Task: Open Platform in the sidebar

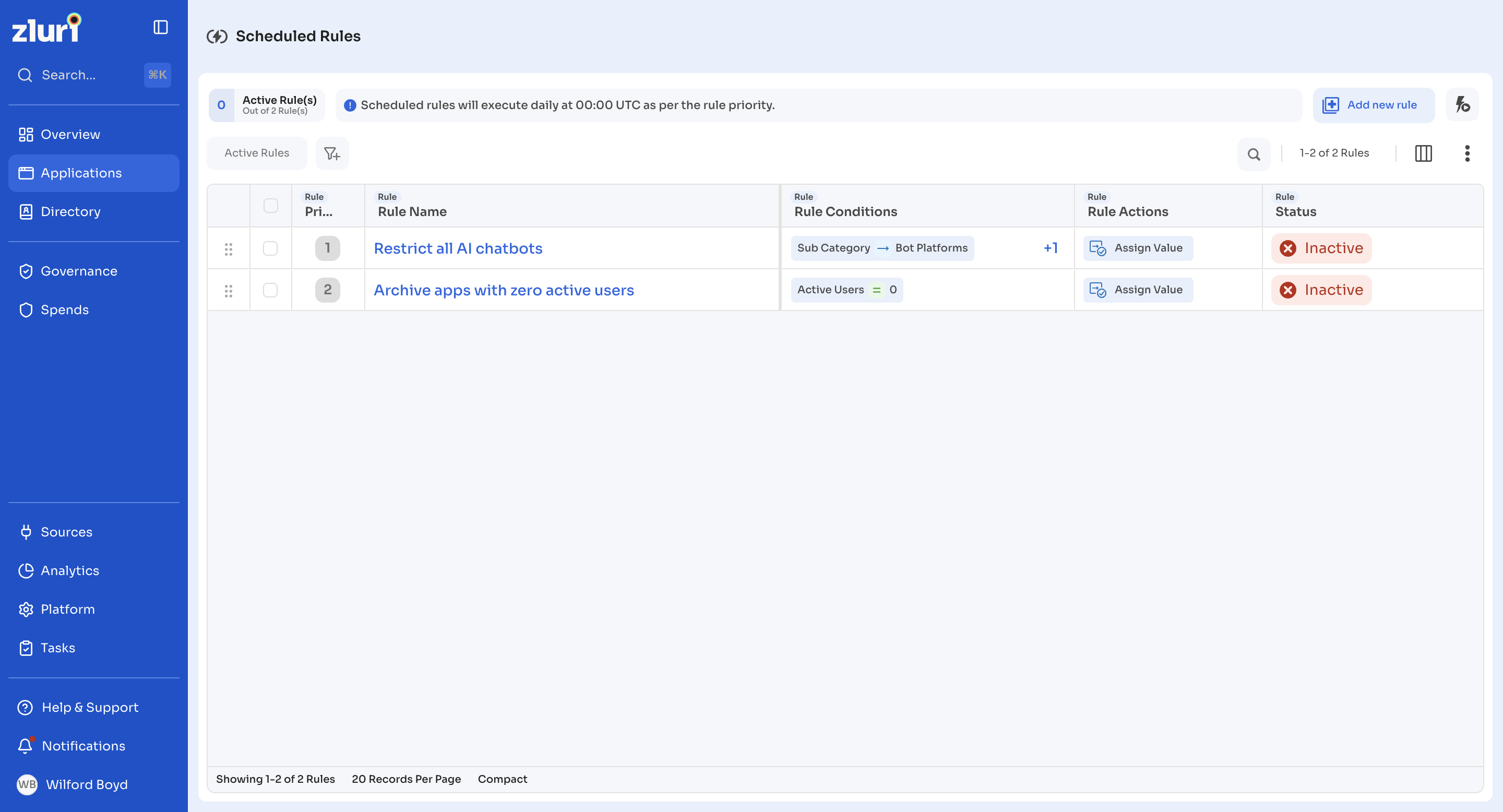Action: click(x=94, y=609)
